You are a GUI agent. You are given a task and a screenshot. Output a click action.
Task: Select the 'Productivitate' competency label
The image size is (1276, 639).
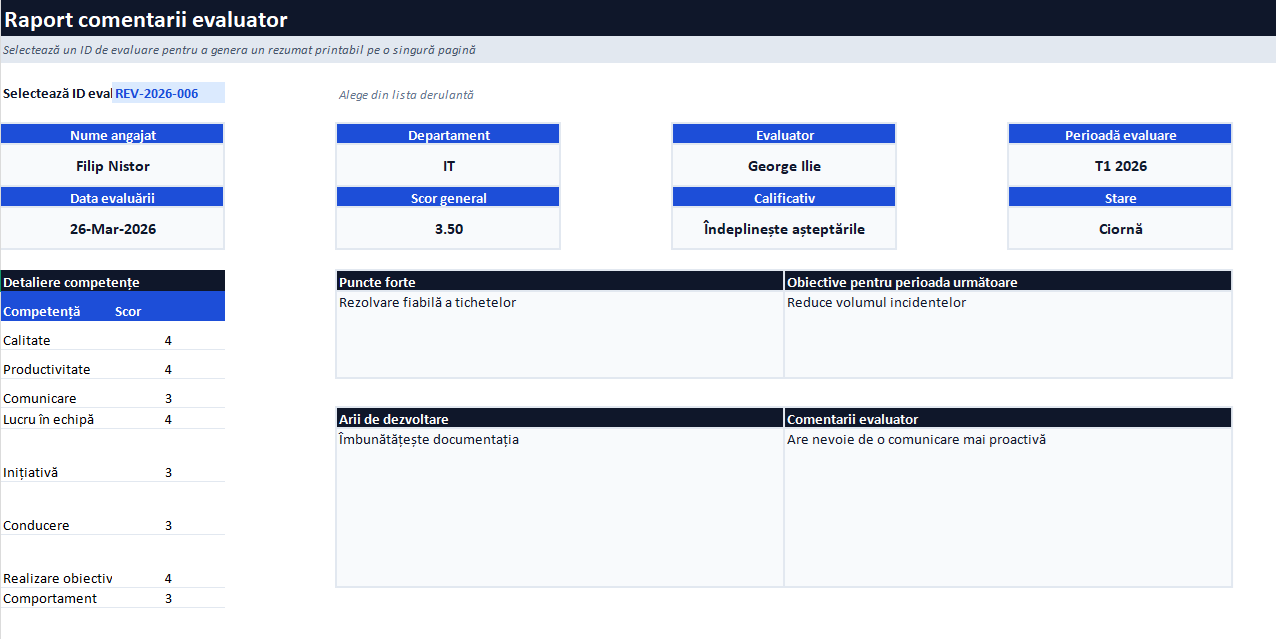pyautogui.click(x=47, y=369)
